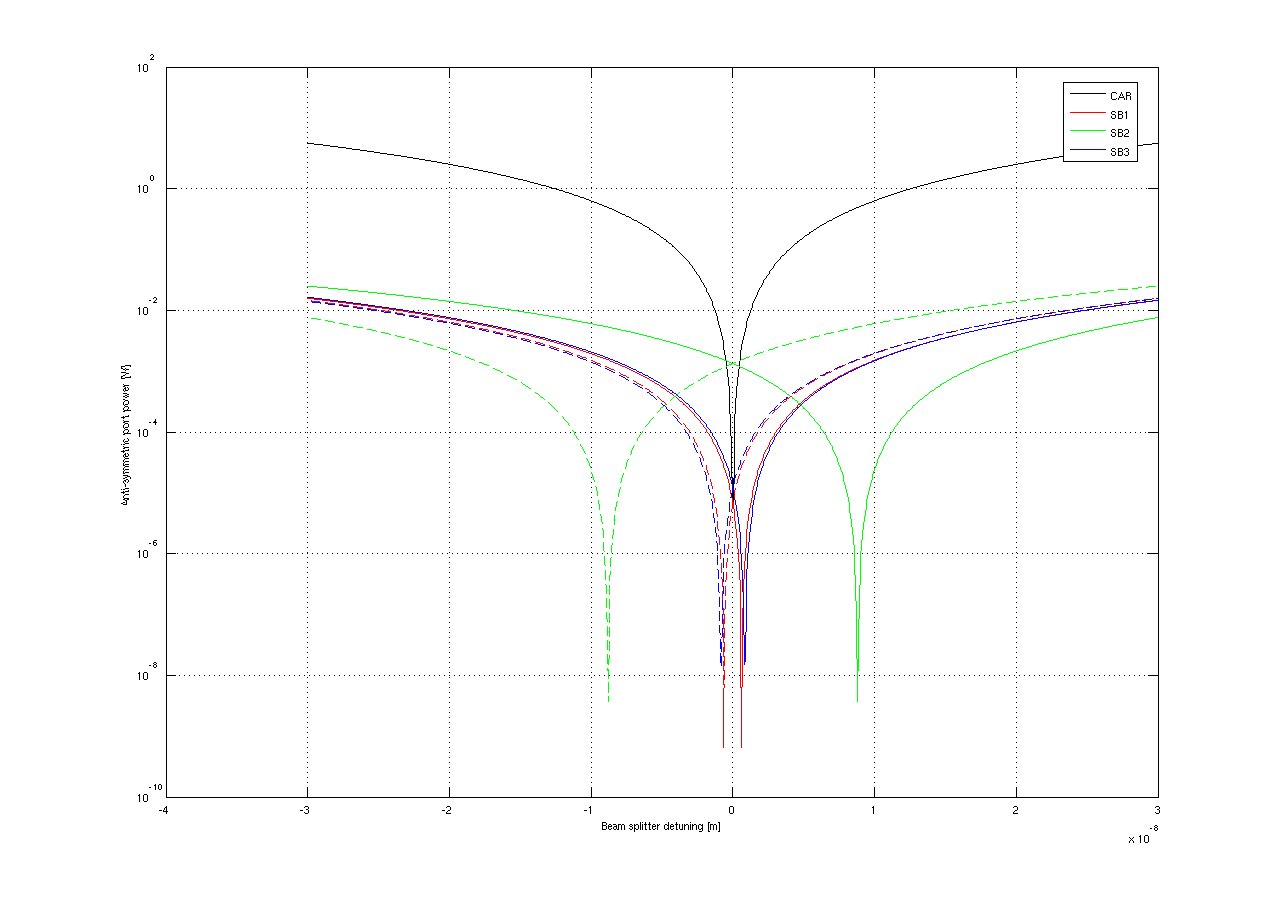The image size is (1280, 897).
Task: Click the x-axis tick label 0
Action: [x=732, y=809]
